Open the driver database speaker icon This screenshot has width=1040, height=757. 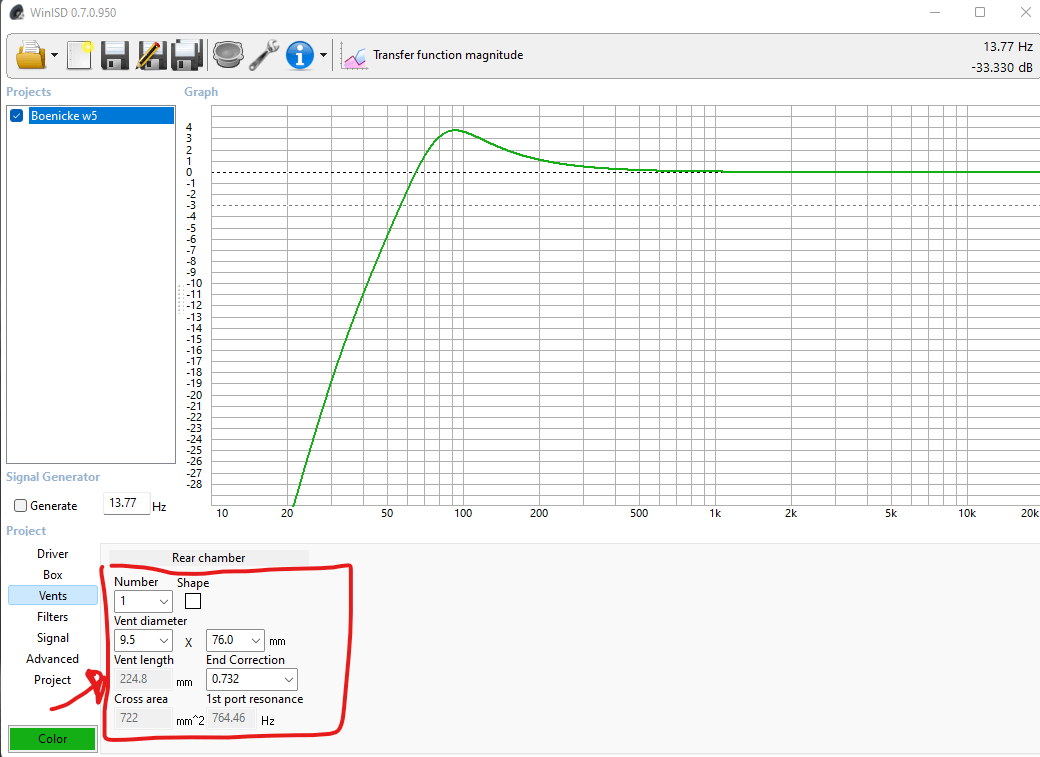pos(228,55)
